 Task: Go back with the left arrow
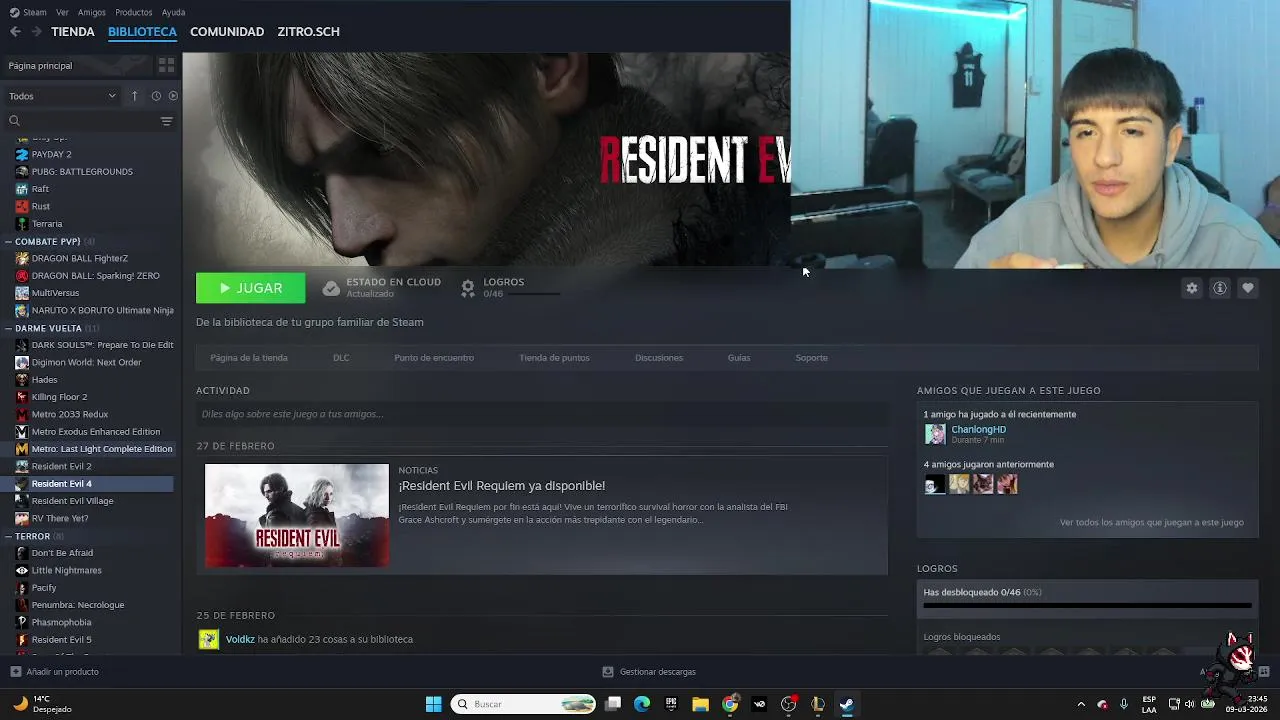click(x=15, y=32)
